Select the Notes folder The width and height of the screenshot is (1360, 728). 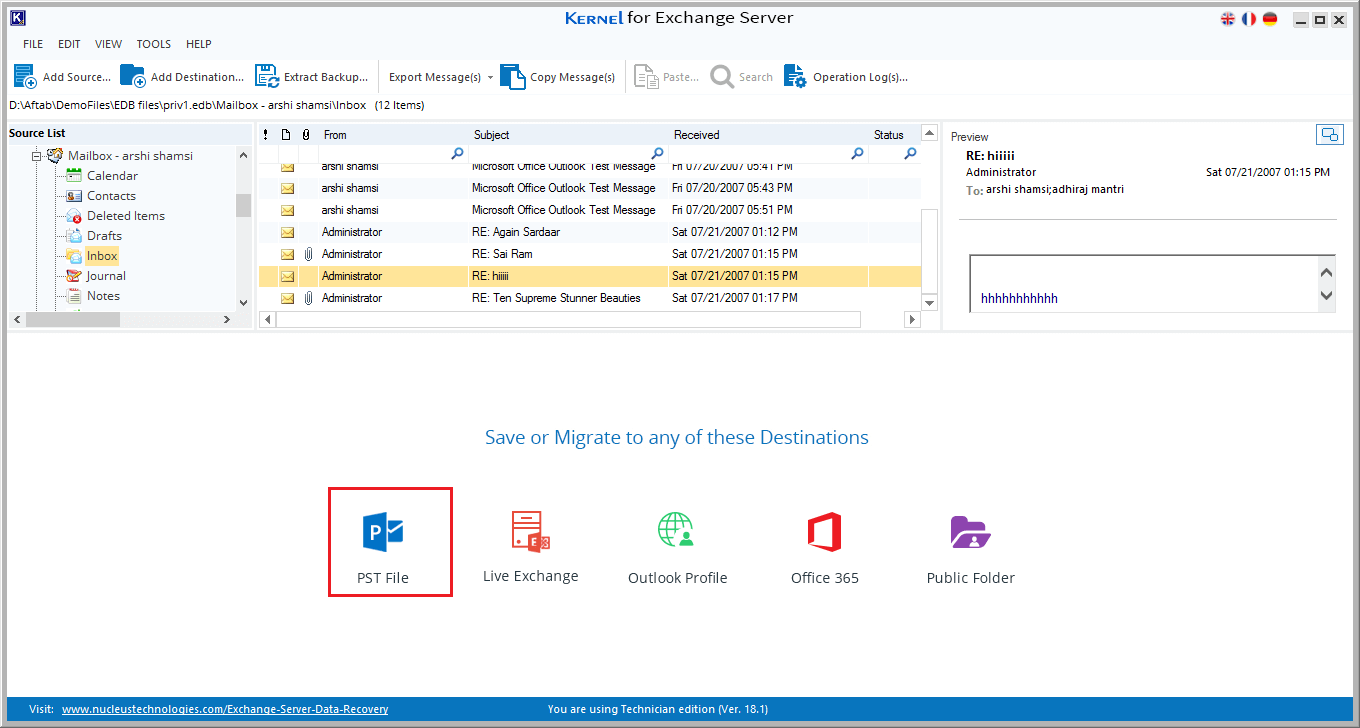(103, 296)
